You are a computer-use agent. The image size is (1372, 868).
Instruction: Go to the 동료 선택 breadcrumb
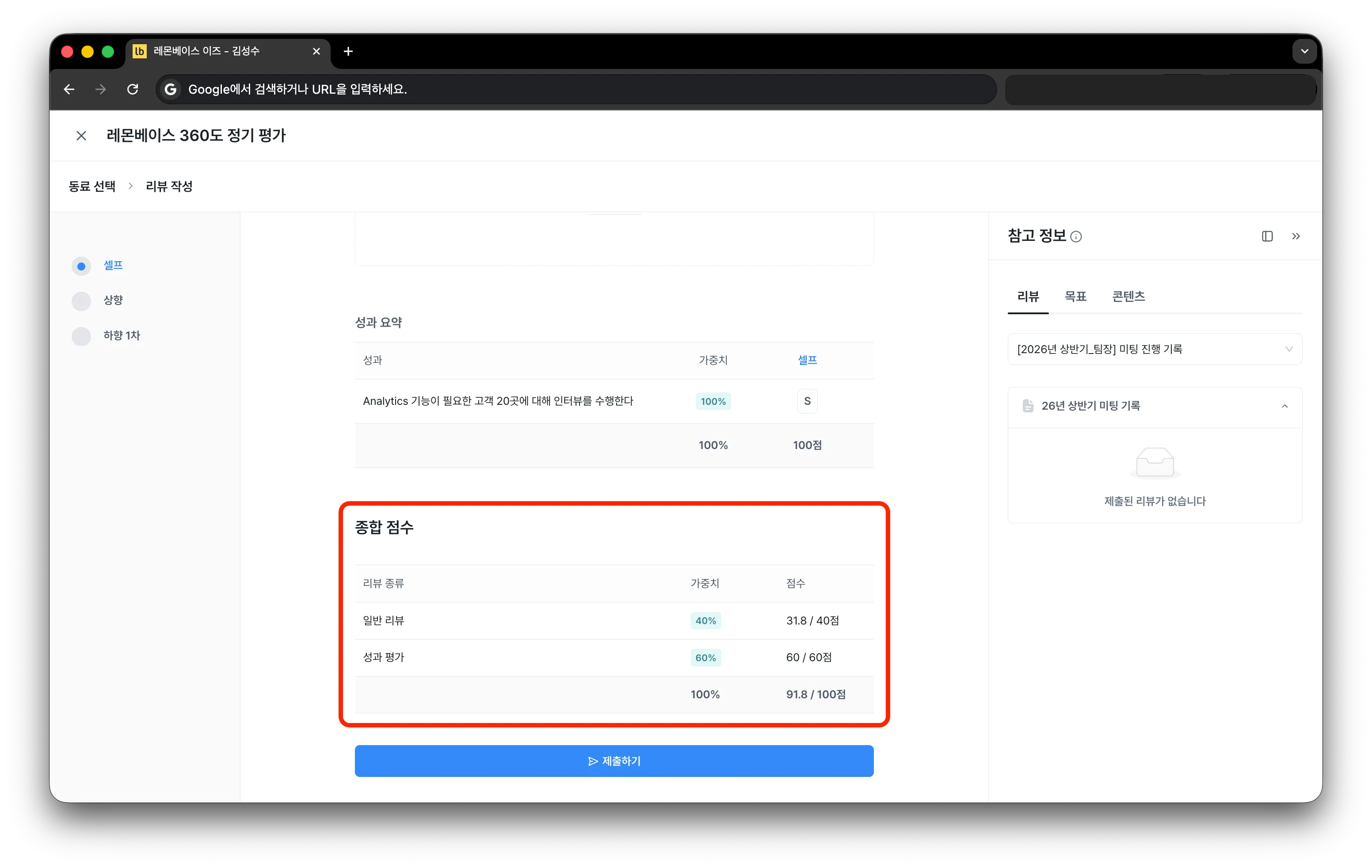click(92, 186)
